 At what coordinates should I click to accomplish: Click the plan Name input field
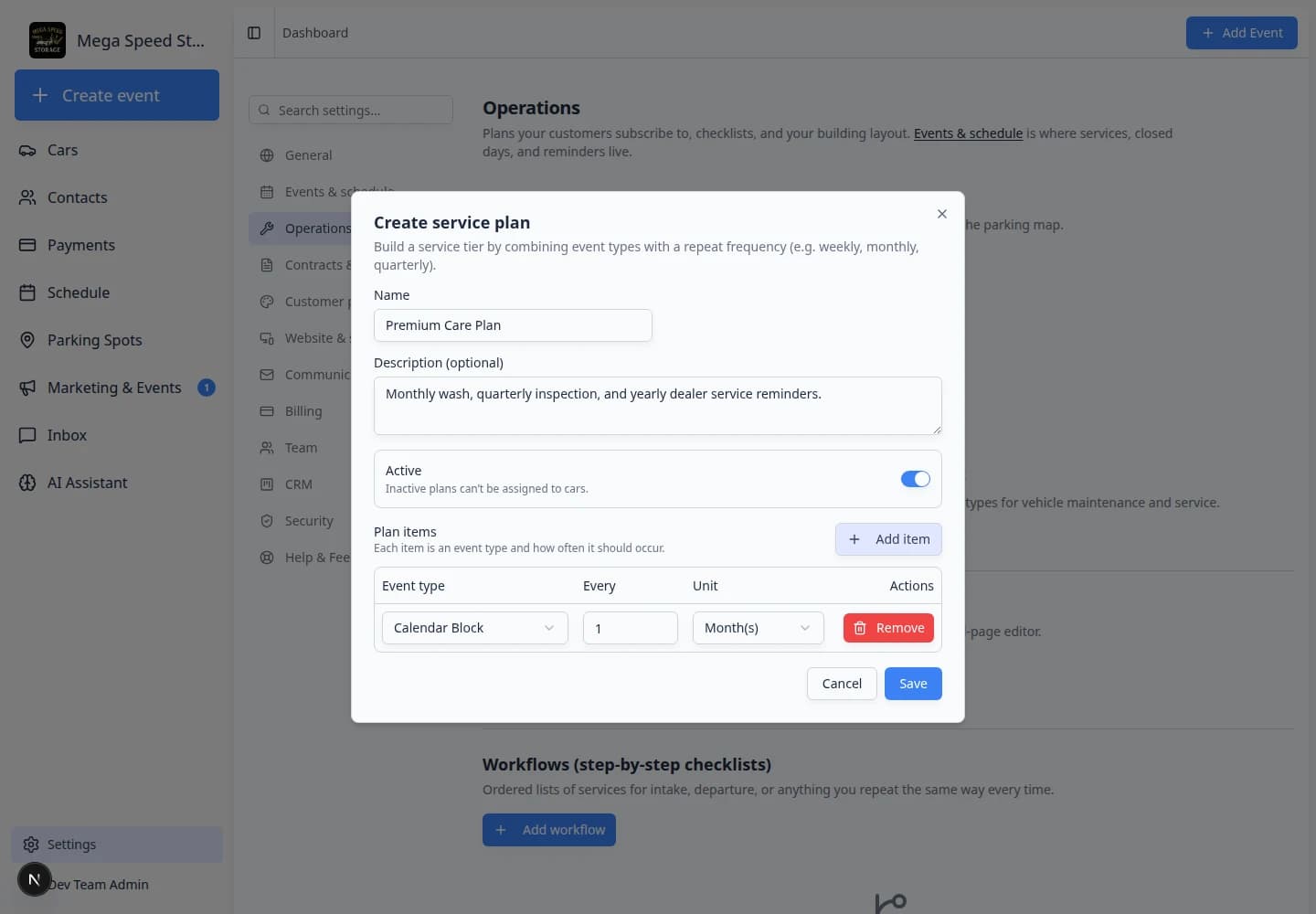(x=513, y=325)
